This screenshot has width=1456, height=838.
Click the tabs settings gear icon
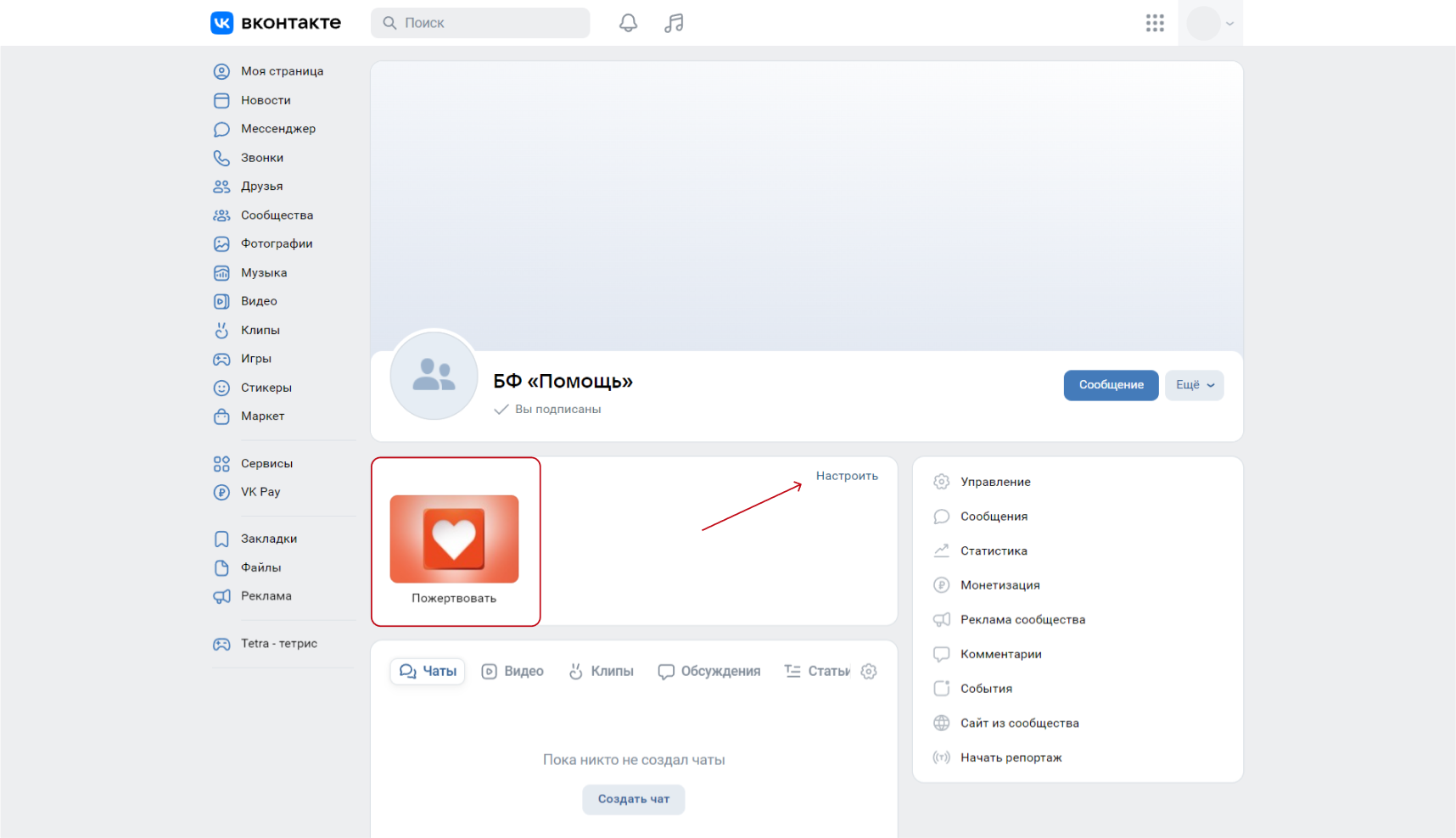[x=869, y=671]
